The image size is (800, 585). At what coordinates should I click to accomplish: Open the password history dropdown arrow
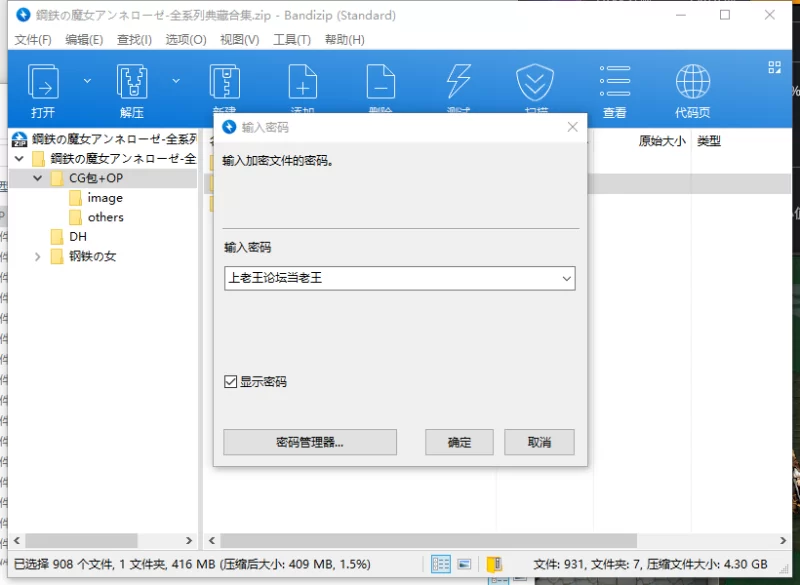[566, 278]
